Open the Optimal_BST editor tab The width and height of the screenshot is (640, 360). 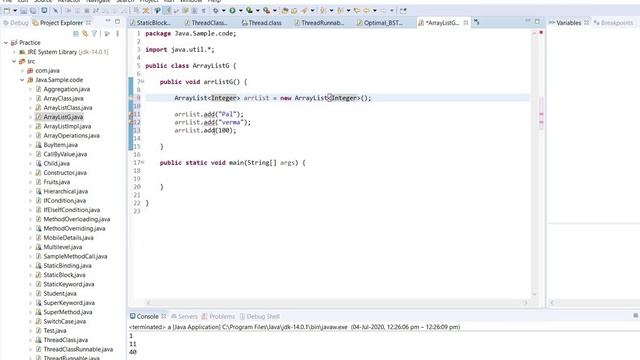[379, 23]
